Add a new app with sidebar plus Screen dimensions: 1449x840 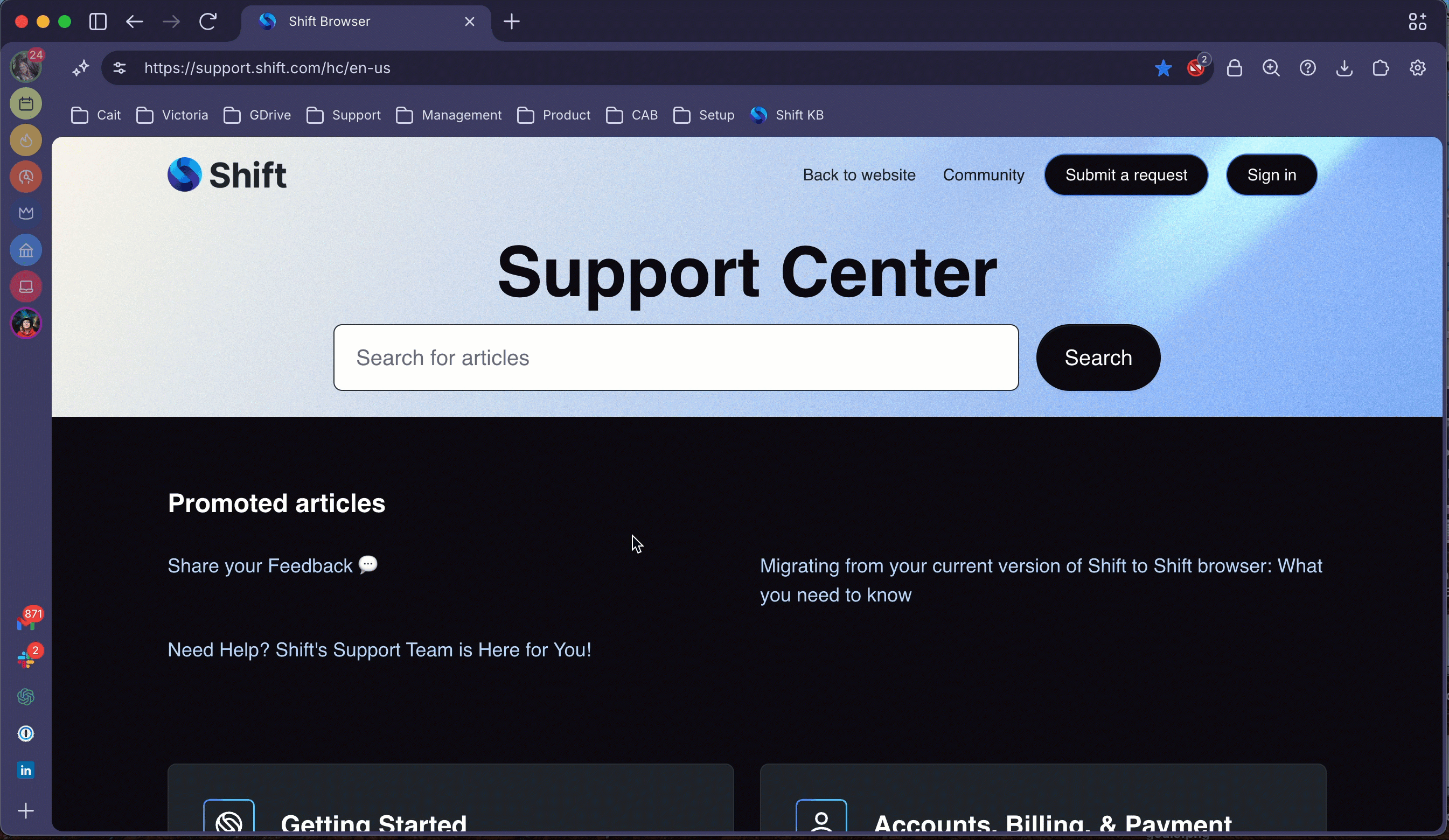[26, 811]
